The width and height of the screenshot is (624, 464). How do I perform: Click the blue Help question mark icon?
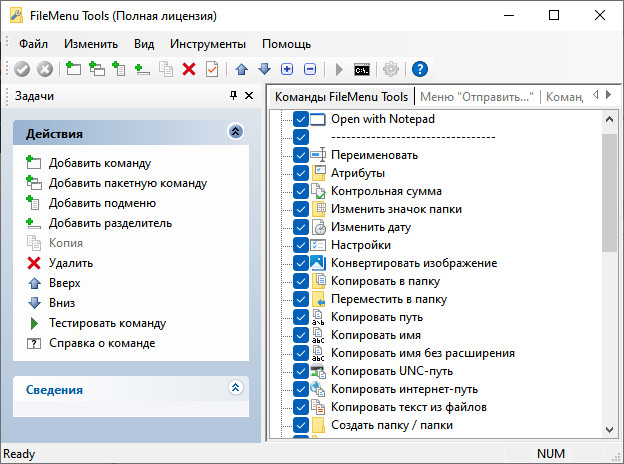[x=420, y=69]
